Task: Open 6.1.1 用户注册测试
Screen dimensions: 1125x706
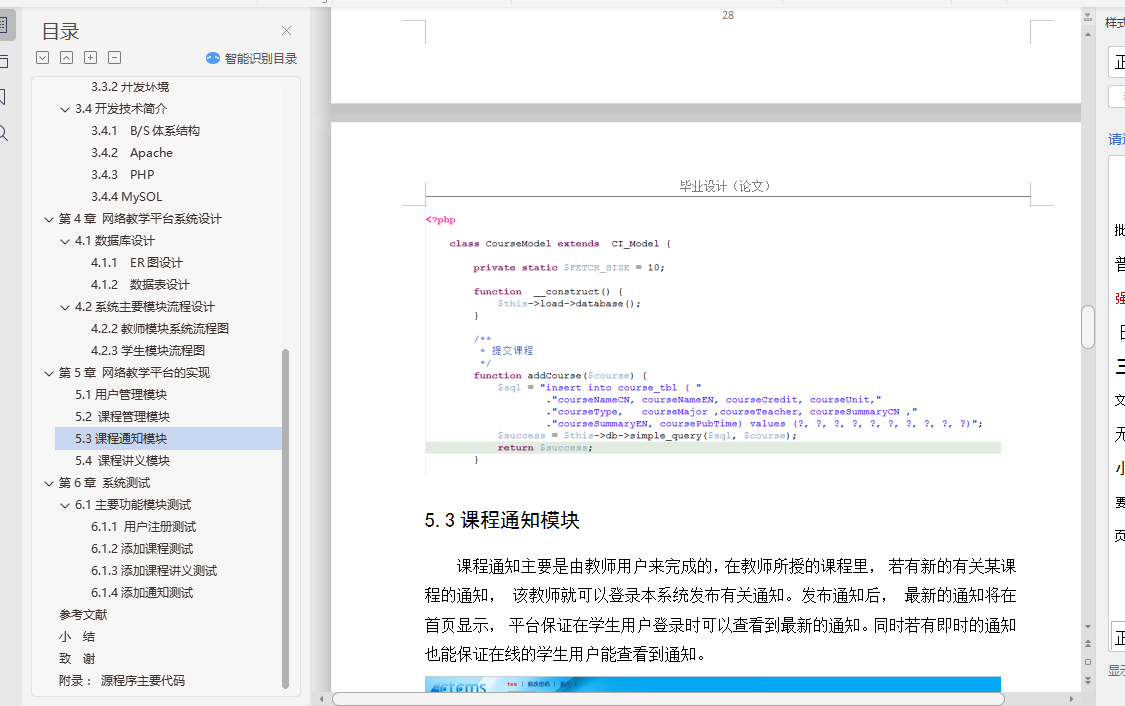Action: [143, 527]
